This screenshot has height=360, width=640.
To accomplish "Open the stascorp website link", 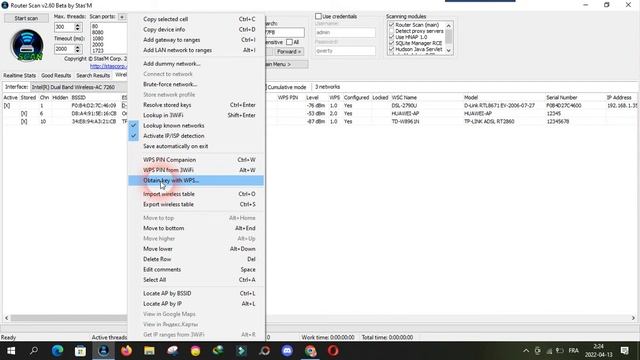I will 109,66.
